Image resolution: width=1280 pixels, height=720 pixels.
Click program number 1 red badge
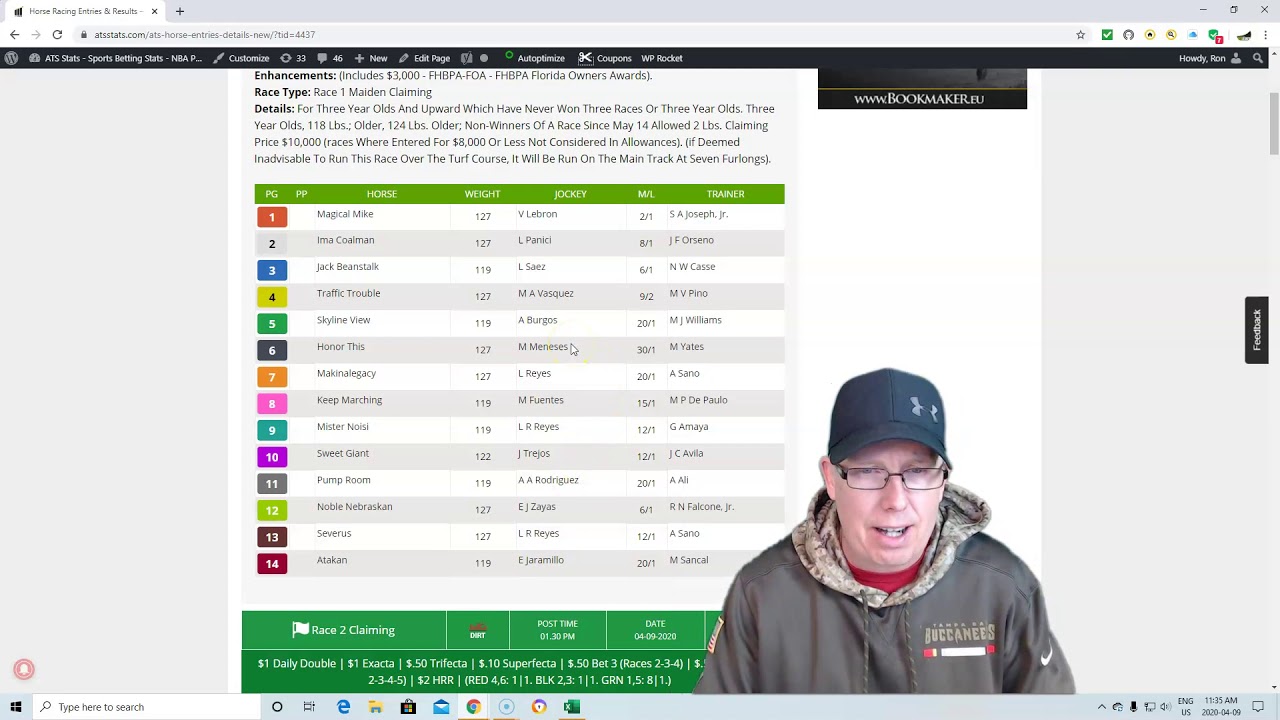click(271, 217)
